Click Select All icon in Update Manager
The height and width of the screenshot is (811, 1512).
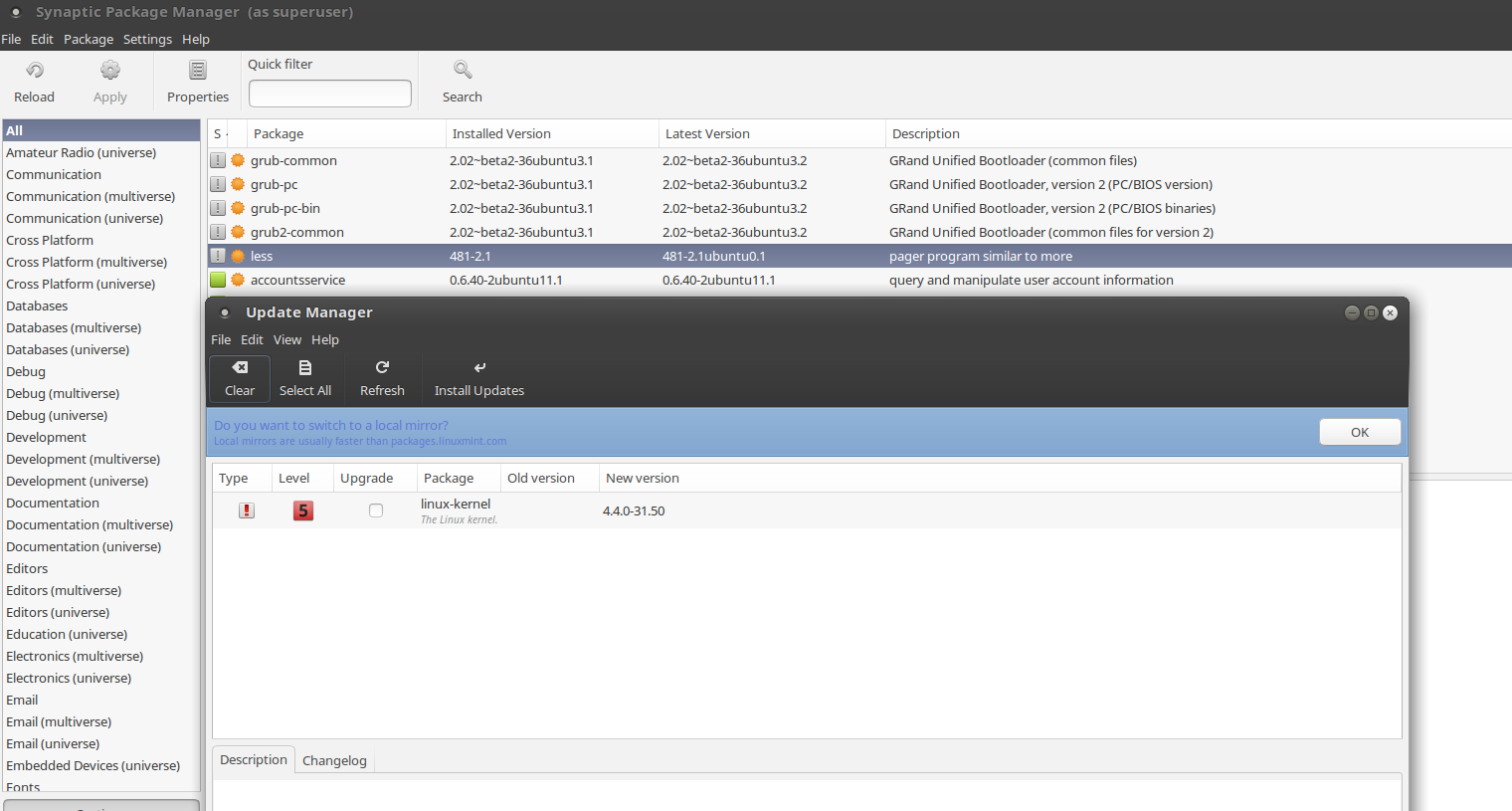click(305, 367)
